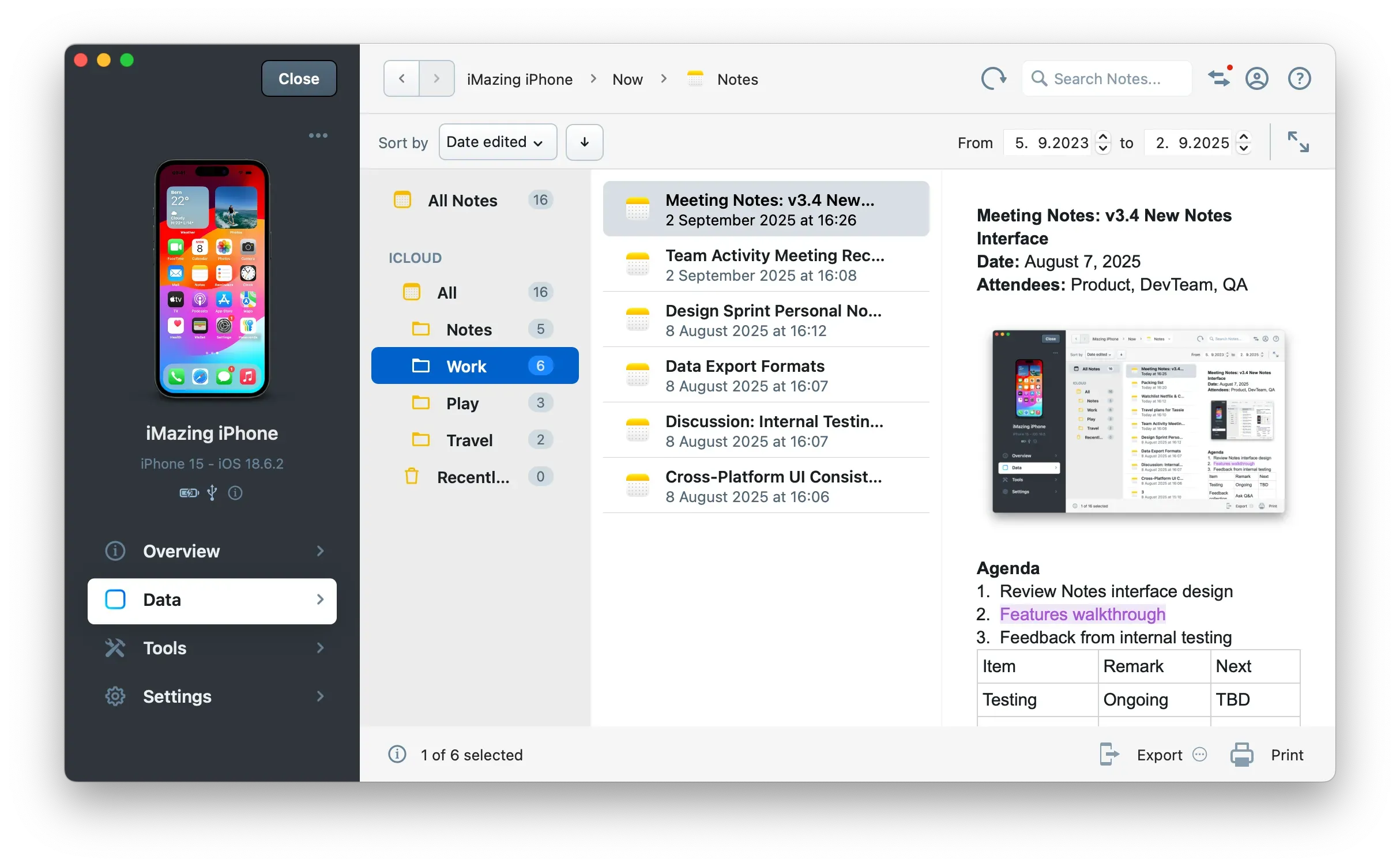Open the account menu
The width and height of the screenshot is (1400, 867).
click(x=1257, y=78)
